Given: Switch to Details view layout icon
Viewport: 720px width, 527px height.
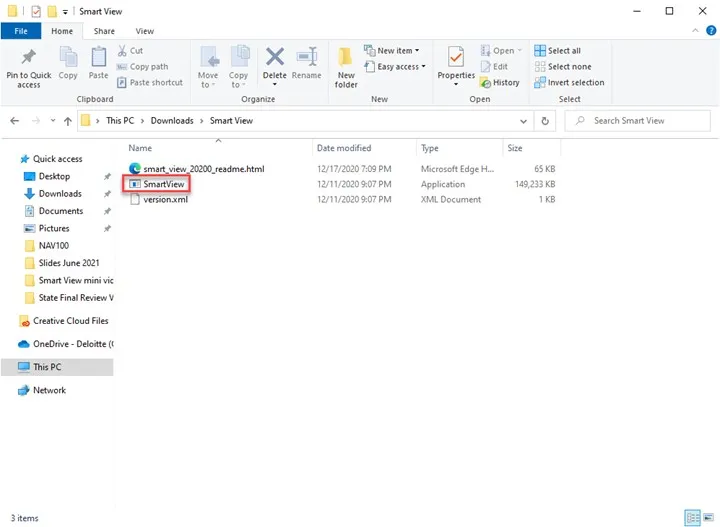Looking at the screenshot, I should coord(692,517).
